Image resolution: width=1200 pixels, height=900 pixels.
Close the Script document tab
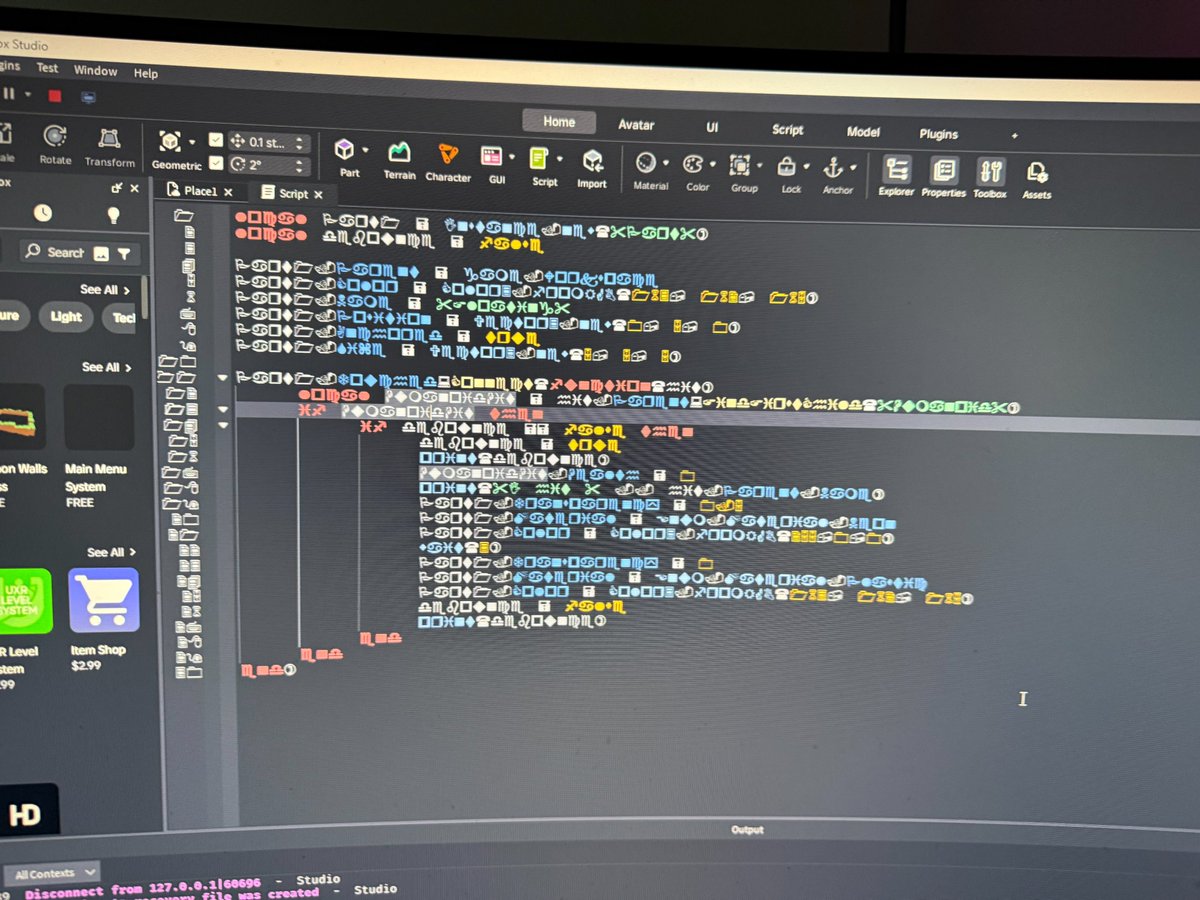(318, 195)
